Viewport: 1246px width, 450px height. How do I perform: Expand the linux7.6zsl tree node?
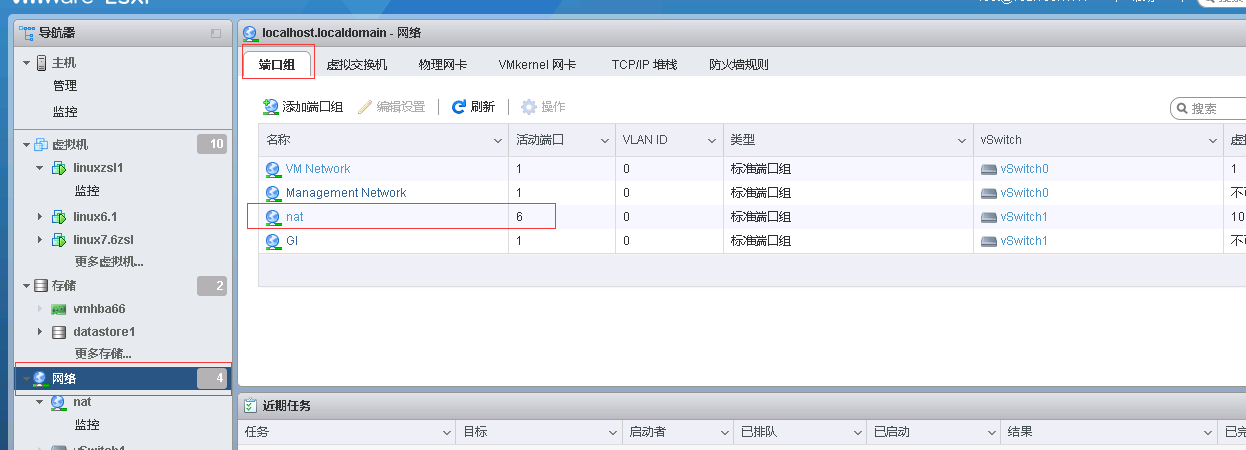(40, 240)
